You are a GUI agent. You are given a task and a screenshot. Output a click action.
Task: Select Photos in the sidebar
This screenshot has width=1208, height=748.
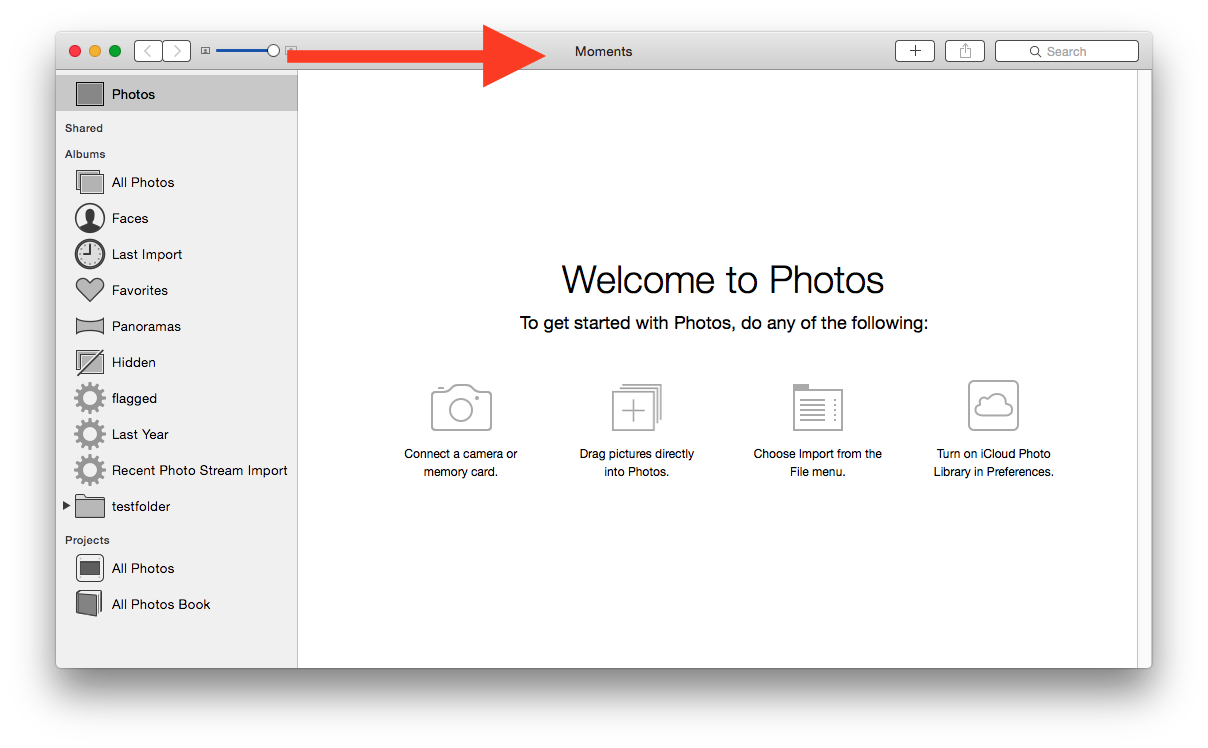pyautogui.click(x=176, y=94)
